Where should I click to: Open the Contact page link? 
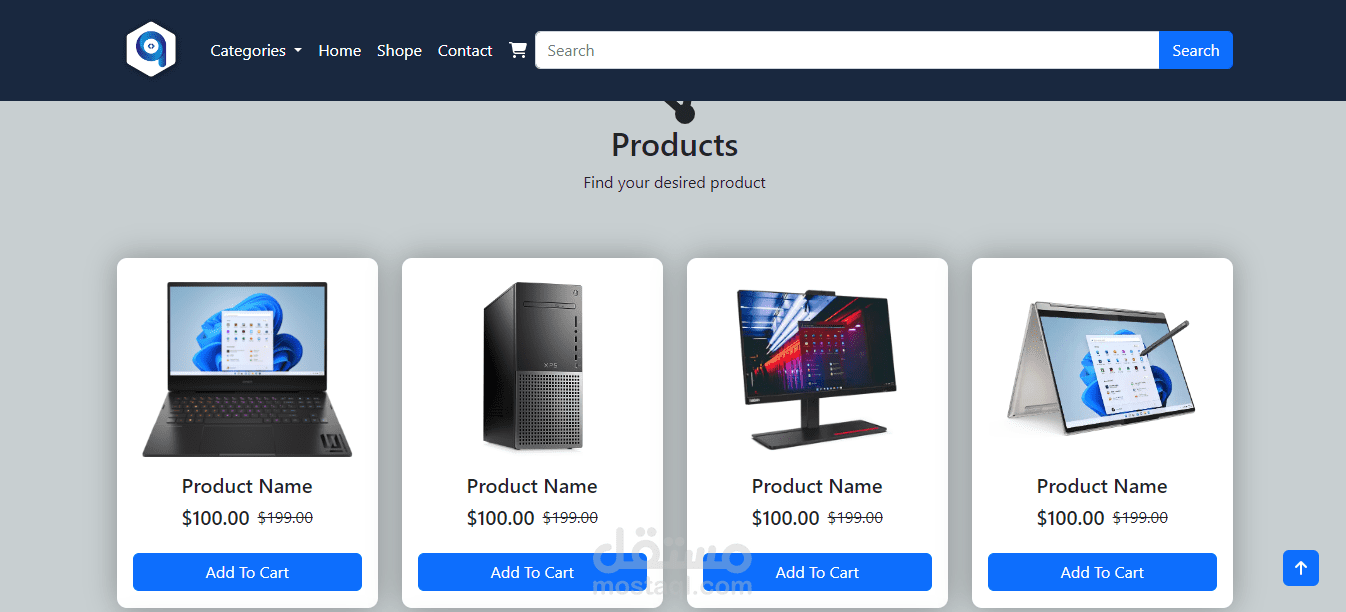(x=465, y=50)
